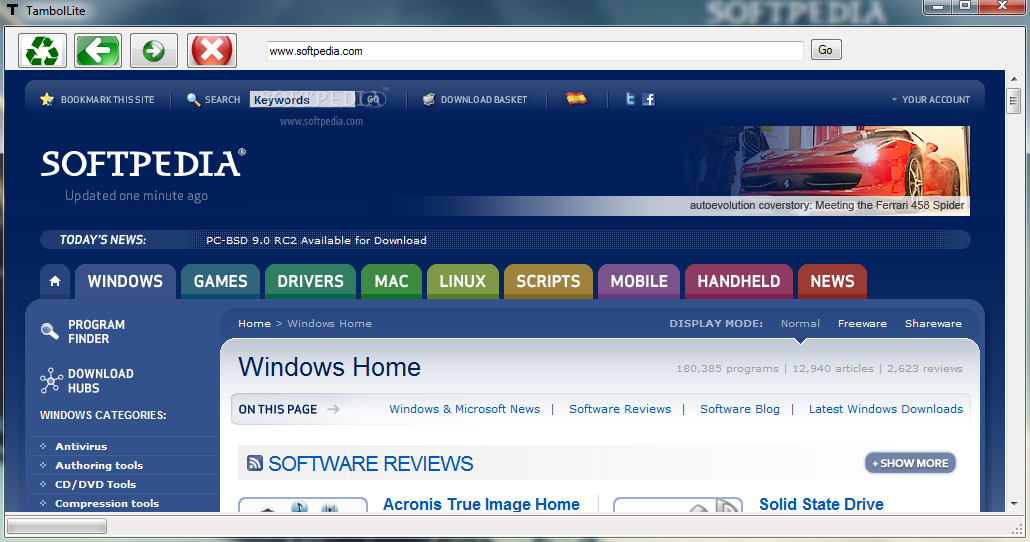Click the Download Basket icon
Image resolution: width=1030 pixels, height=542 pixels.
(x=429, y=100)
